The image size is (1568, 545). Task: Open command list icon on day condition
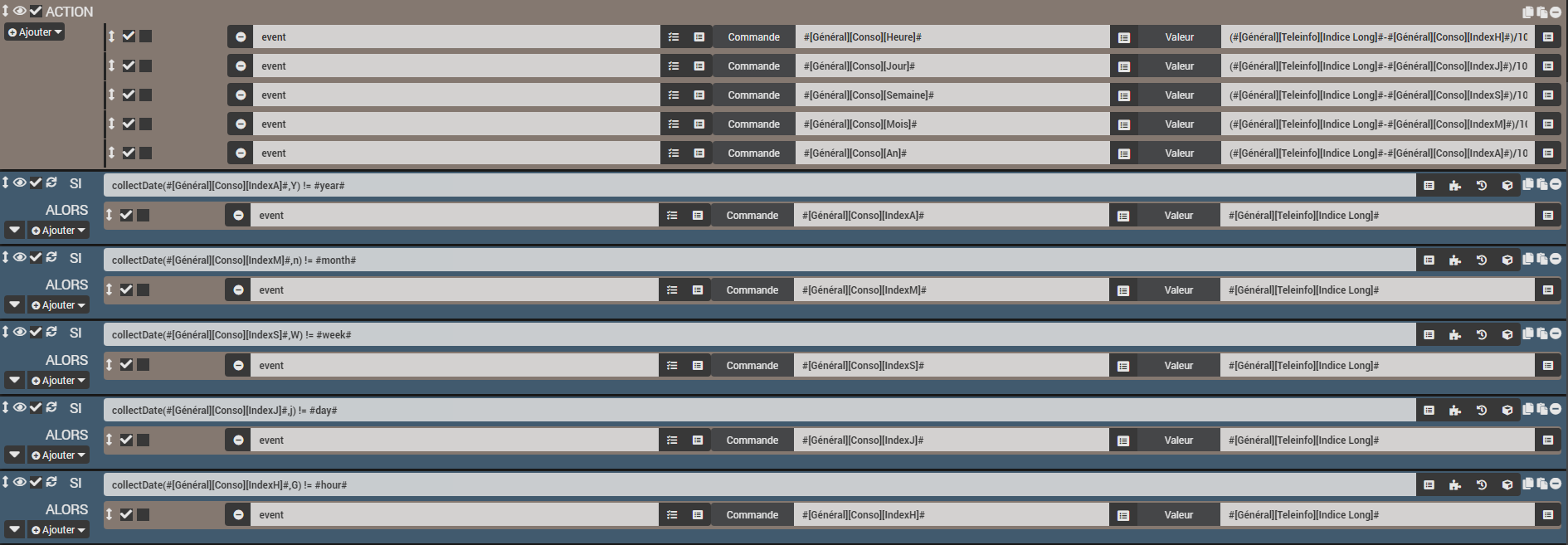pos(1429,410)
